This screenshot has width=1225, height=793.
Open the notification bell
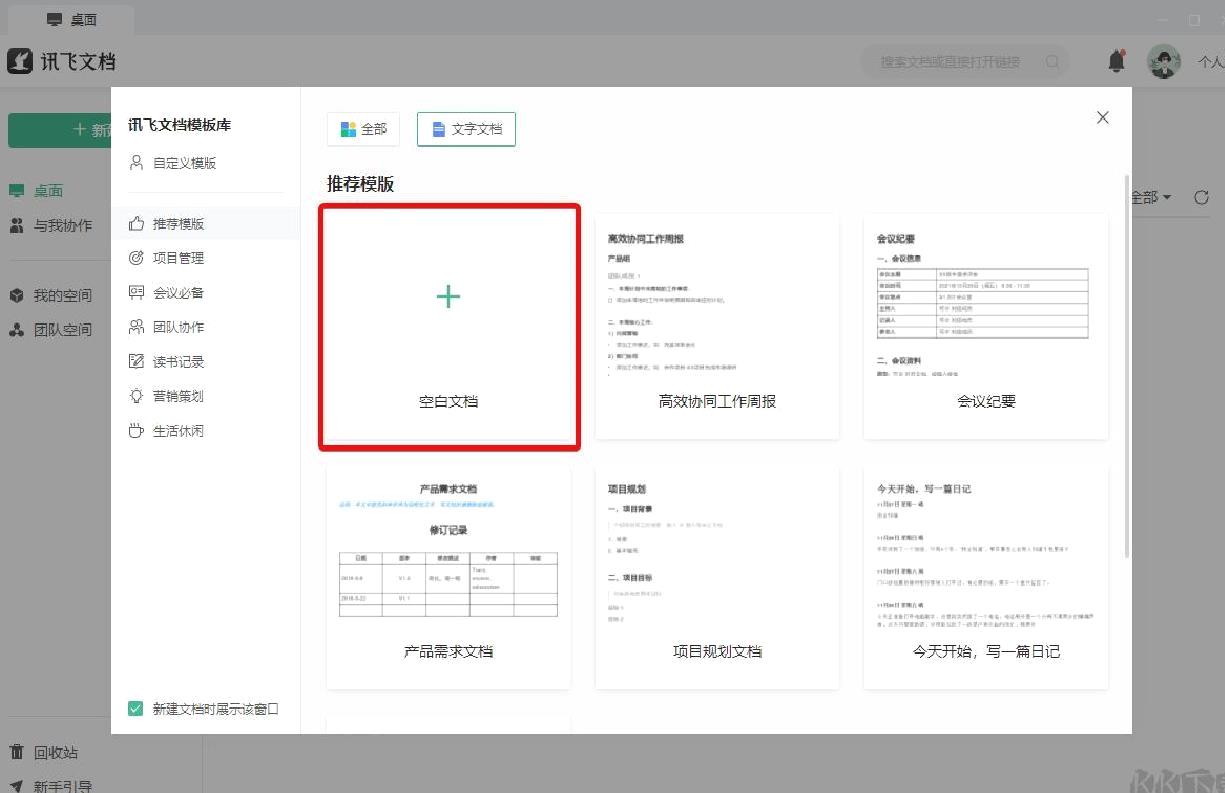tap(1117, 61)
